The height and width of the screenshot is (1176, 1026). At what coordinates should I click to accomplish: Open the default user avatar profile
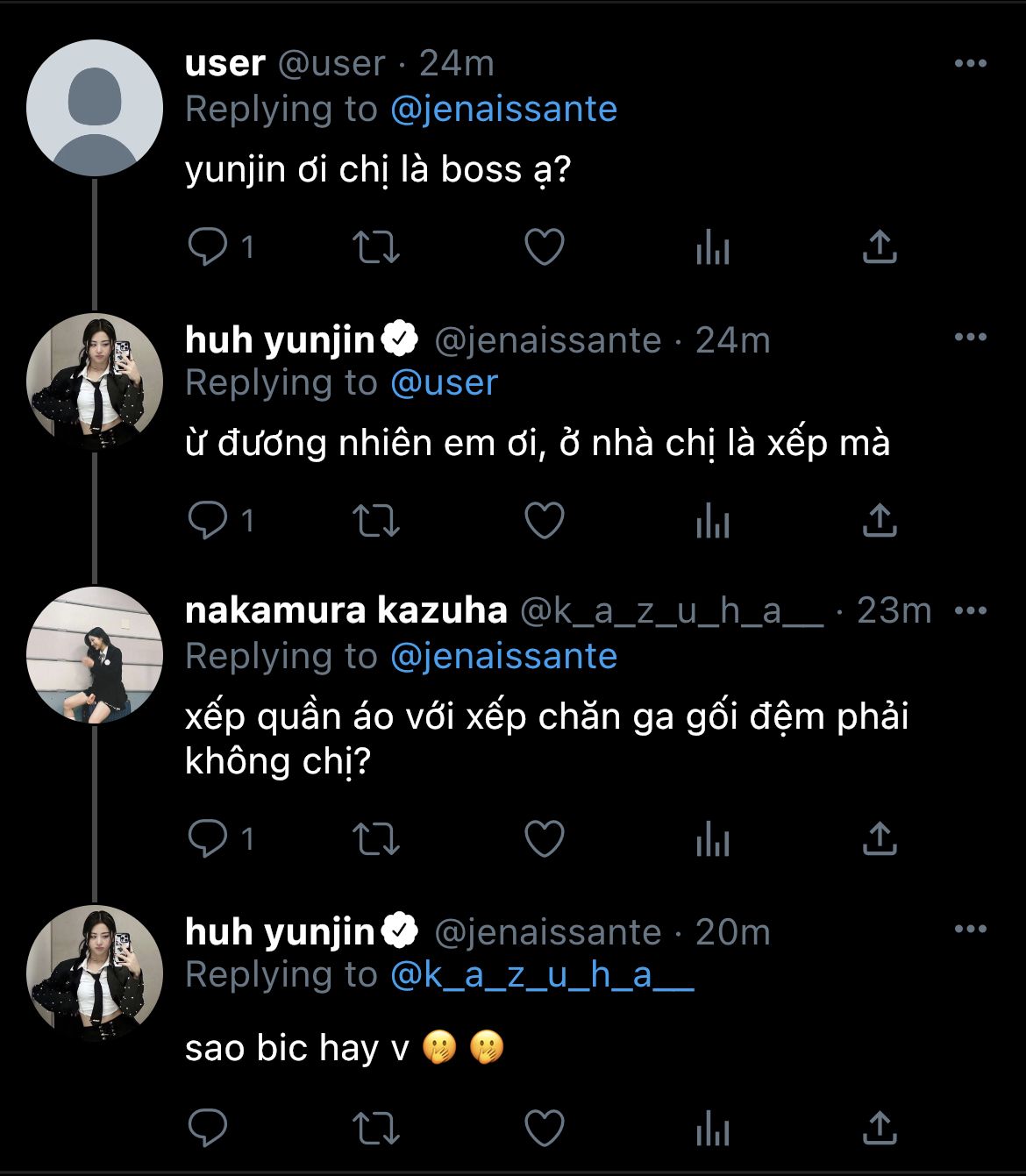pos(95,108)
